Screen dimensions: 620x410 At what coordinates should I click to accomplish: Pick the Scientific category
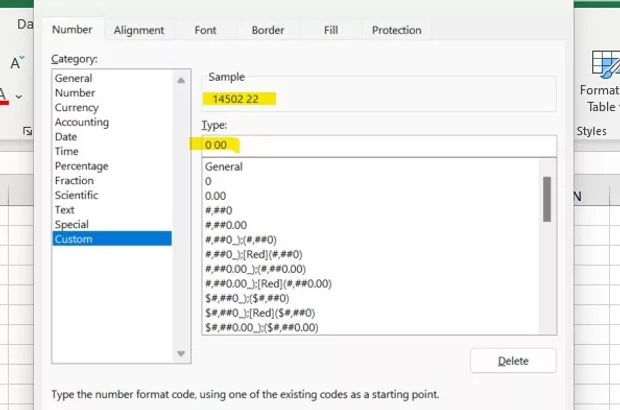pos(79,196)
